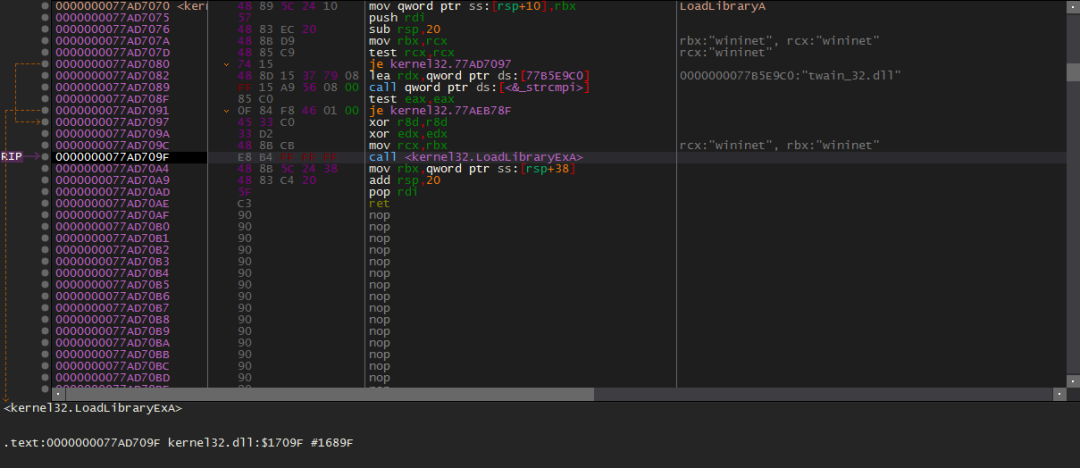Click the jump arrow beside bytes 0F 84 F8 46
The image size is (1080, 468).
coord(227,110)
